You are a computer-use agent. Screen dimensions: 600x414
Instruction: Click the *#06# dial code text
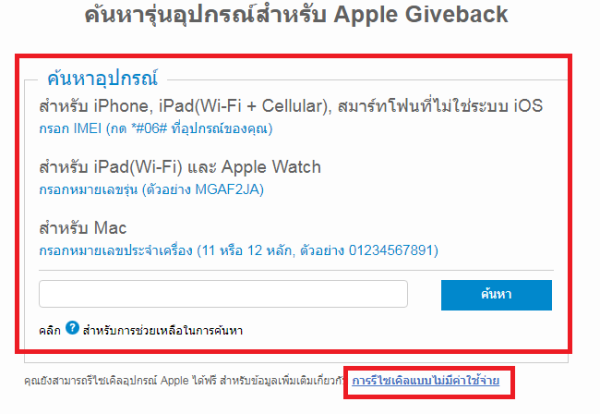point(149,129)
